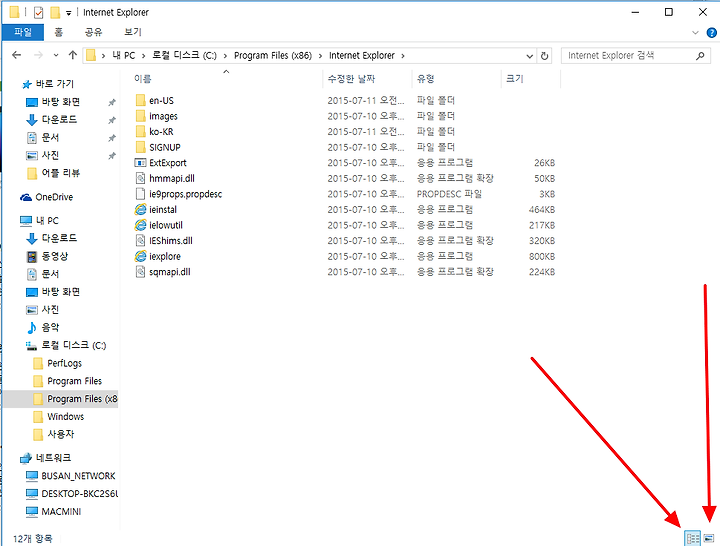Image resolution: width=720 pixels, height=546 pixels.
Task: Open quick access toolbar customize dropdown
Action: [x=68, y=13]
